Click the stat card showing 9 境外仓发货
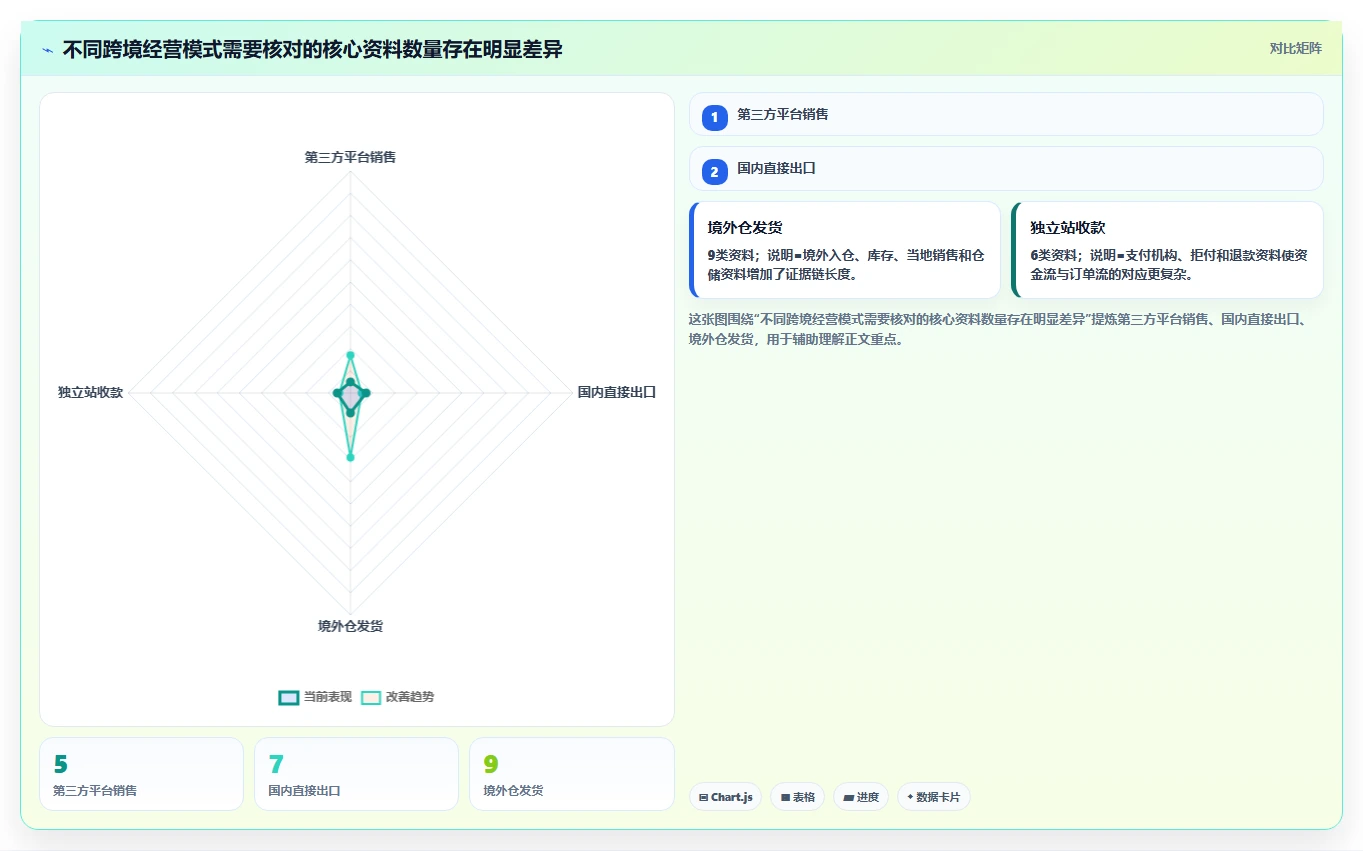This screenshot has width=1363, height=851. click(x=571, y=774)
